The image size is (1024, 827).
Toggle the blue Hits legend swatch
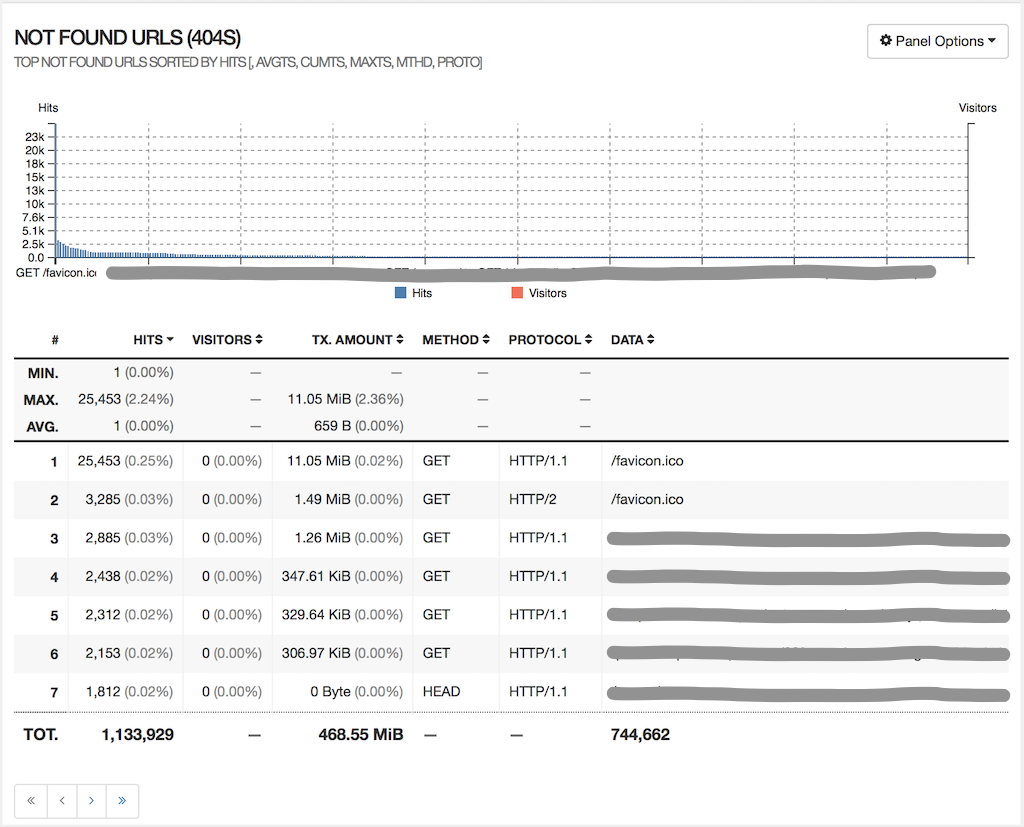(401, 293)
